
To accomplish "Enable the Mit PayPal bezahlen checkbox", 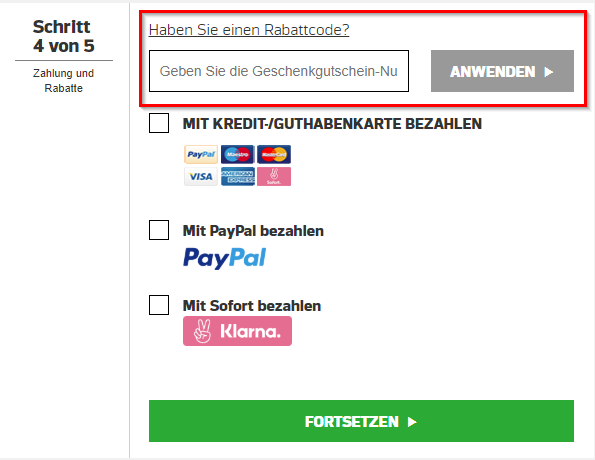I will [x=159, y=230].
